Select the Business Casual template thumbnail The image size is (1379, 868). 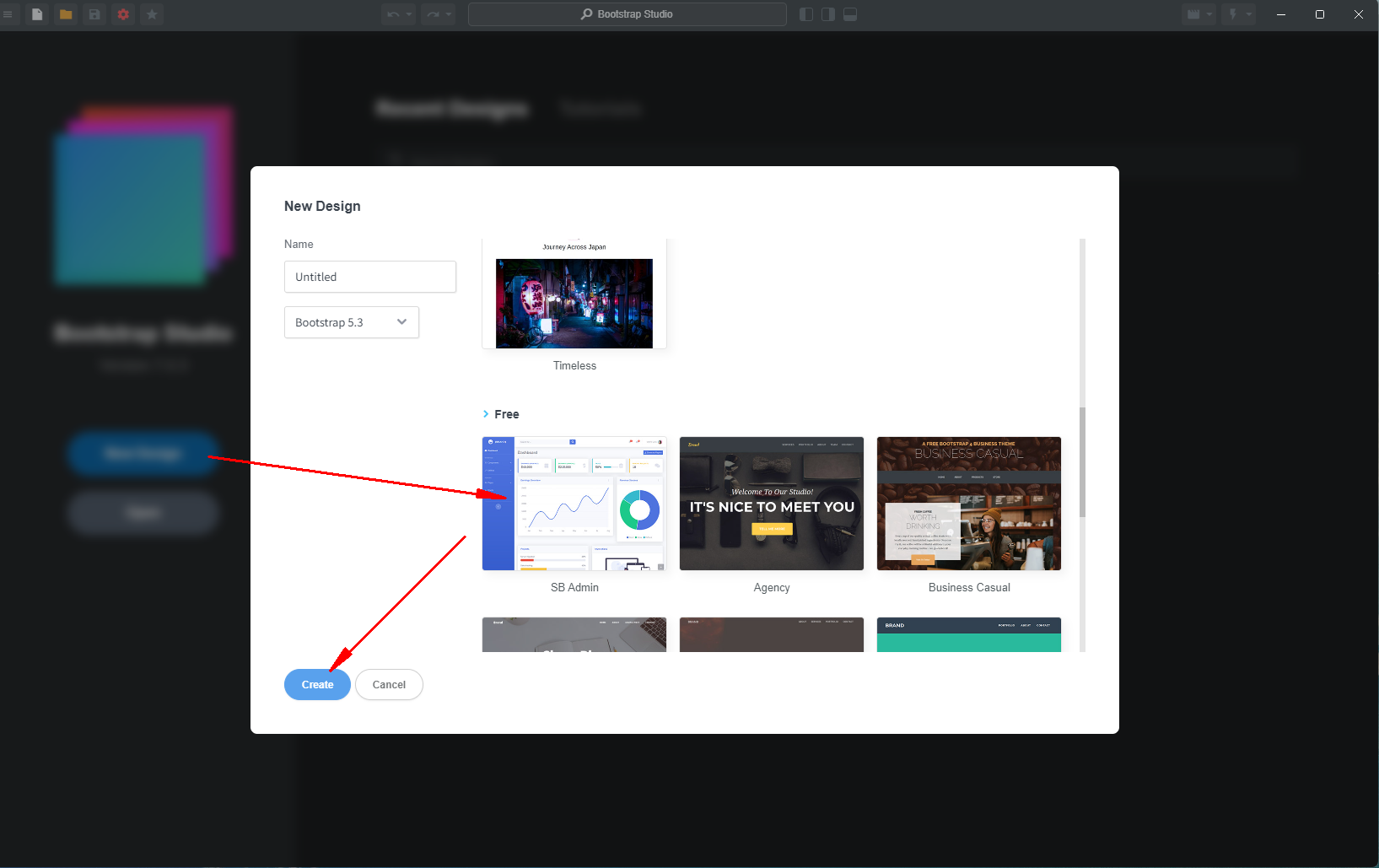coord(969,504)
